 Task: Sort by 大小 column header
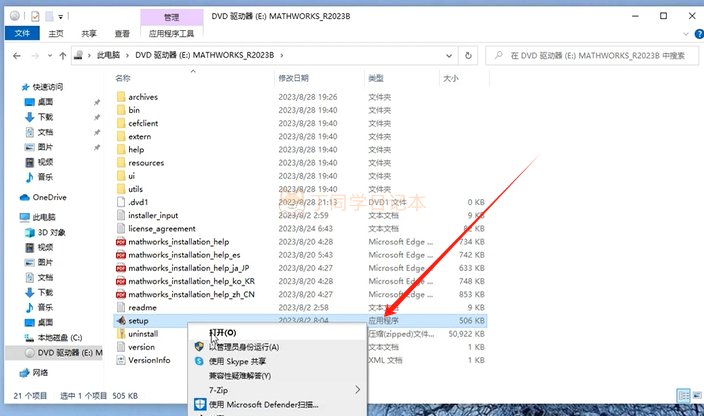[x=451, y=78]
